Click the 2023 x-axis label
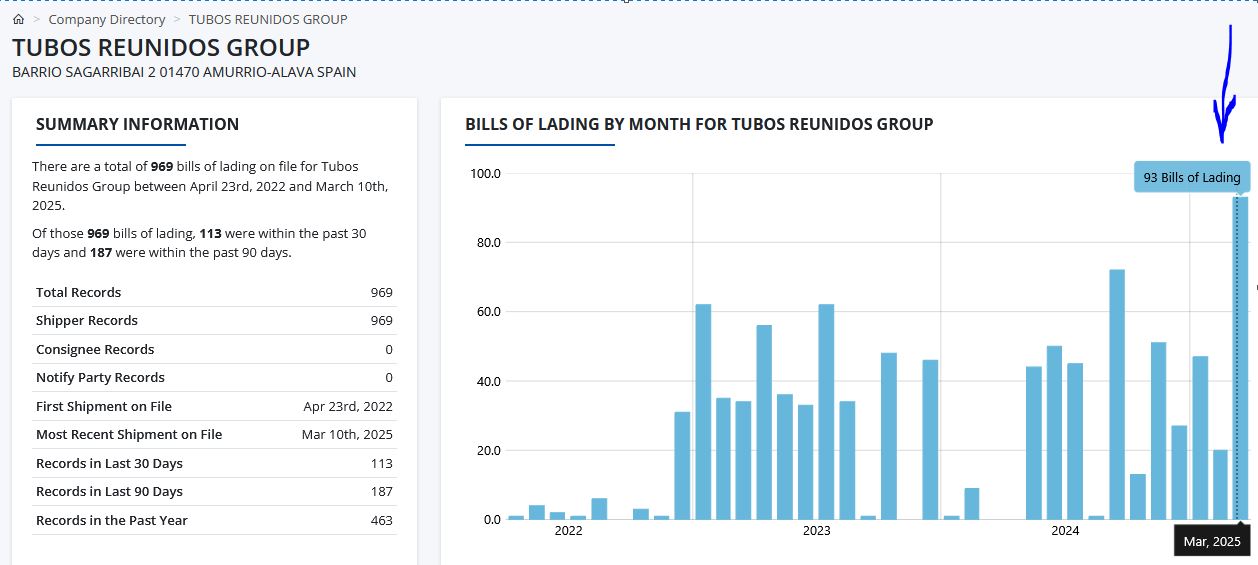The image size is (1258, 565). point(817,531)
